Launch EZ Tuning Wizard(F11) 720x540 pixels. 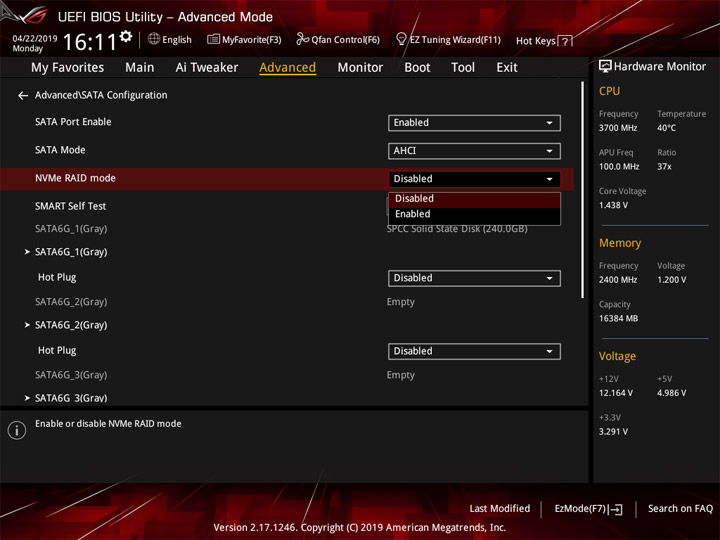tap(449, 39)
